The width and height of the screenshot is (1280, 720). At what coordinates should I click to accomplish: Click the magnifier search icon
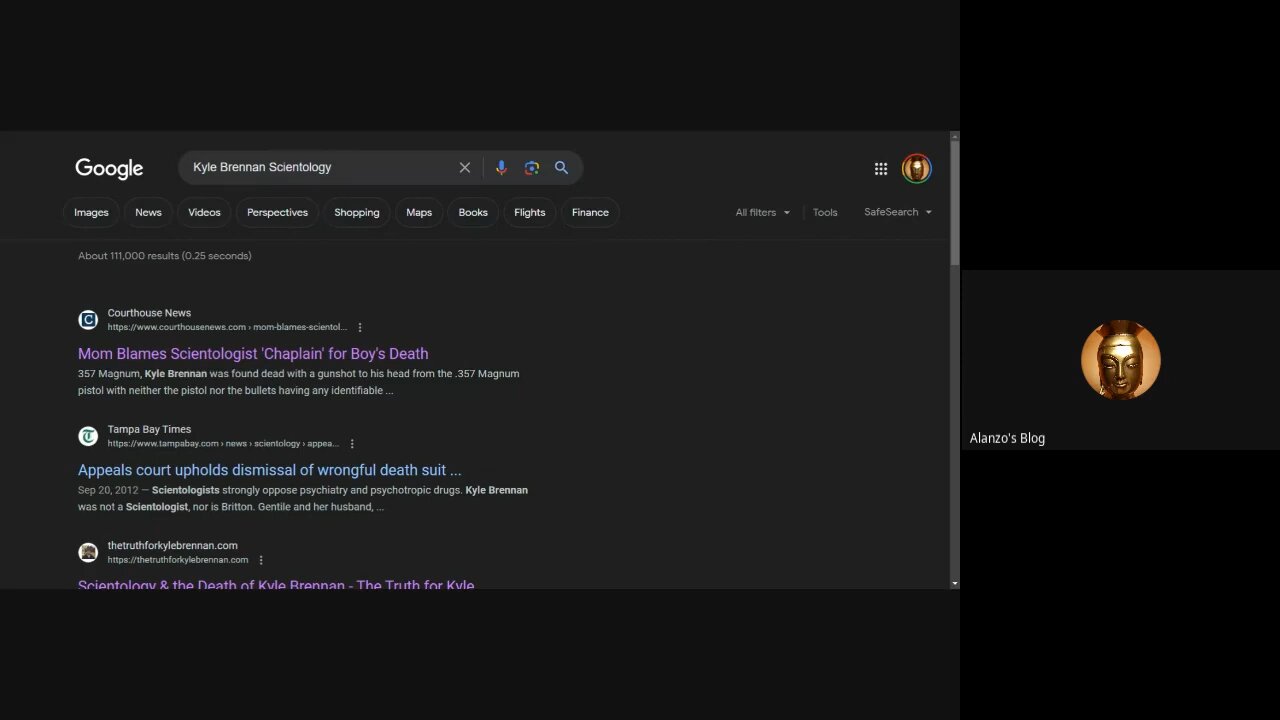(561, 168)
